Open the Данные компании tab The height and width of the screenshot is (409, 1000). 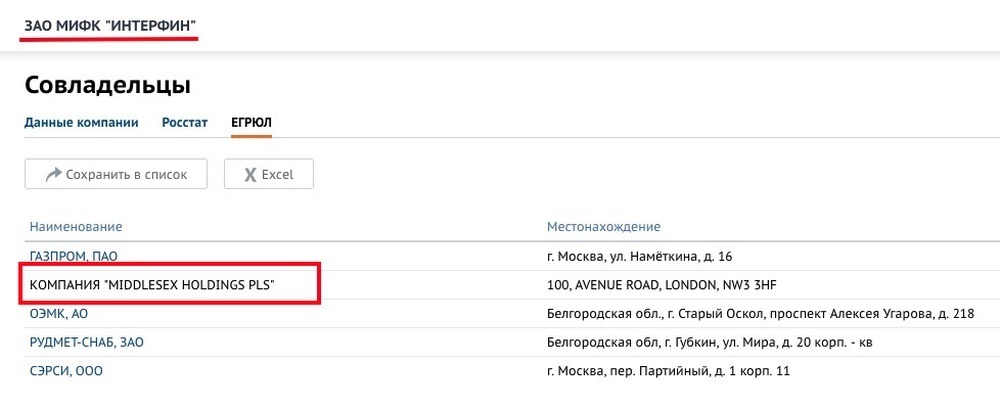[82, 123]
